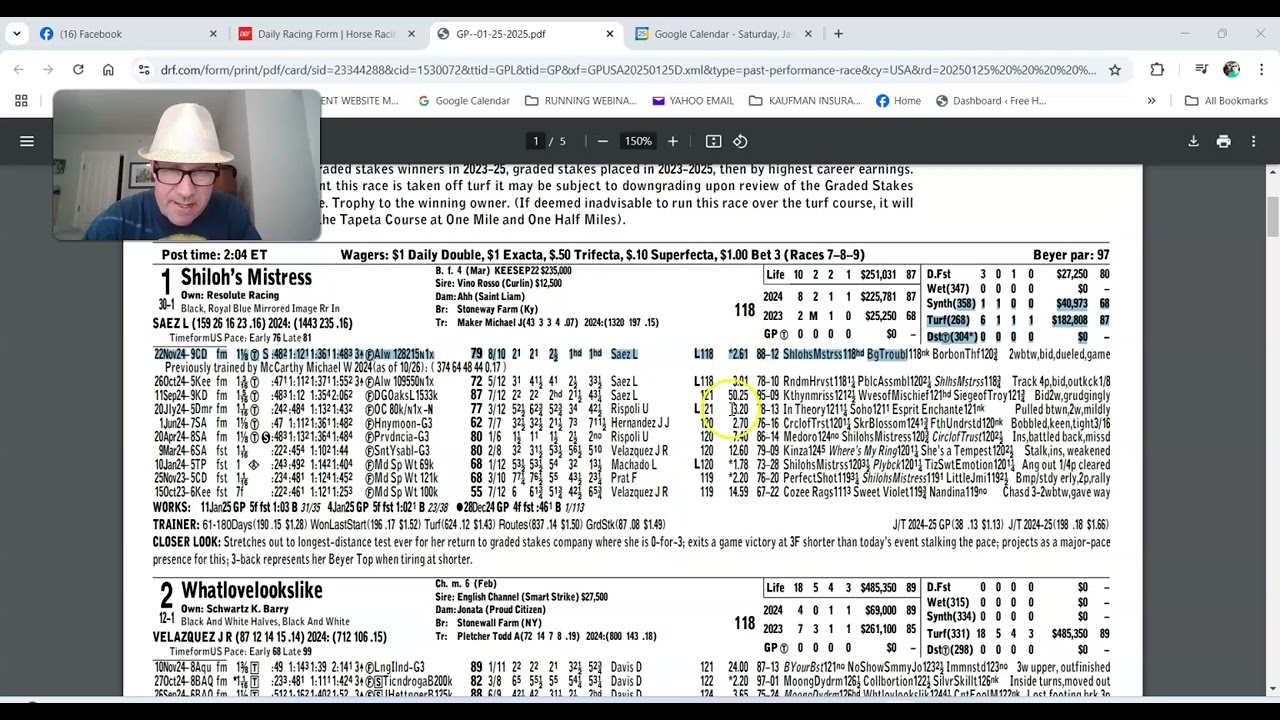Close the Google Calendar tab
The image size is (1280, 720).
808,34
